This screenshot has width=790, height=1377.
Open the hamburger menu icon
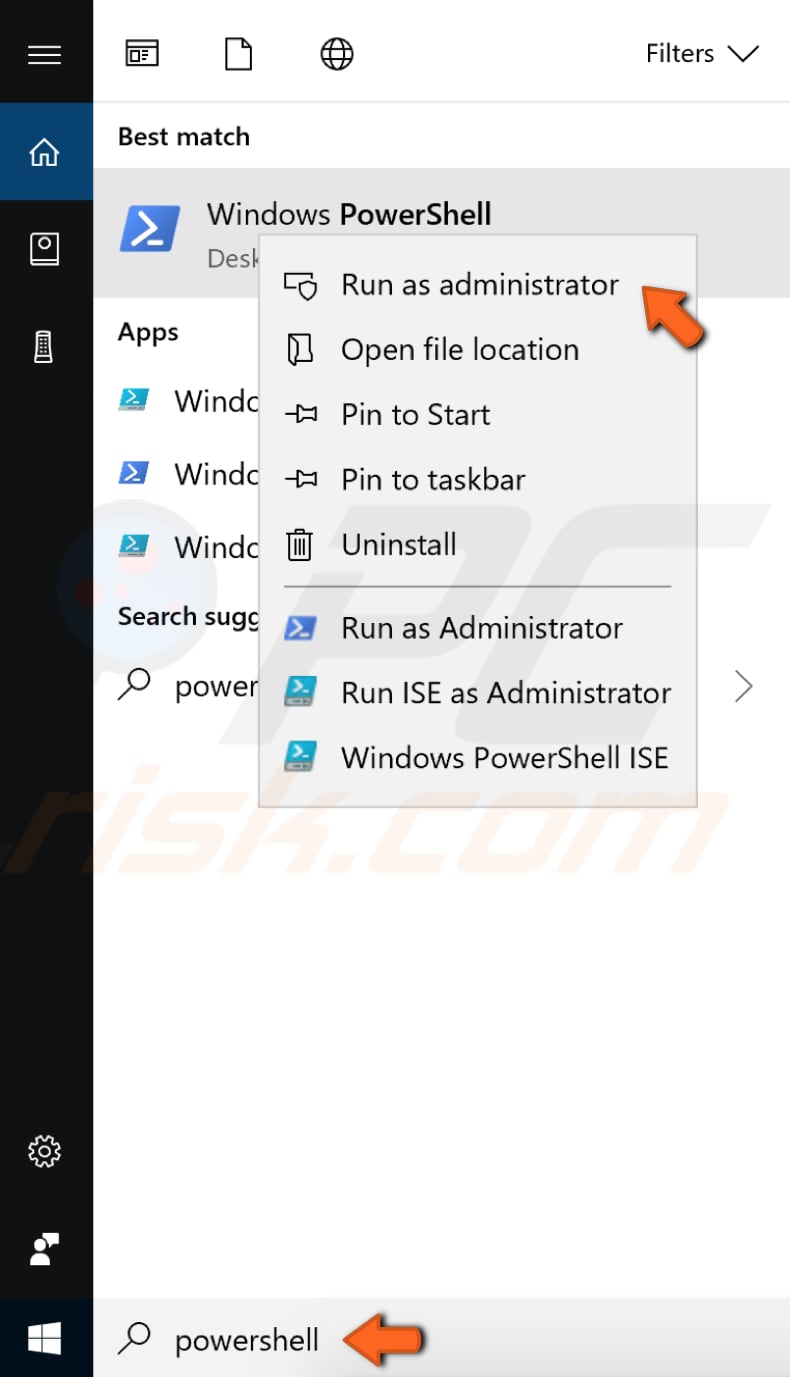pos(45,54)
